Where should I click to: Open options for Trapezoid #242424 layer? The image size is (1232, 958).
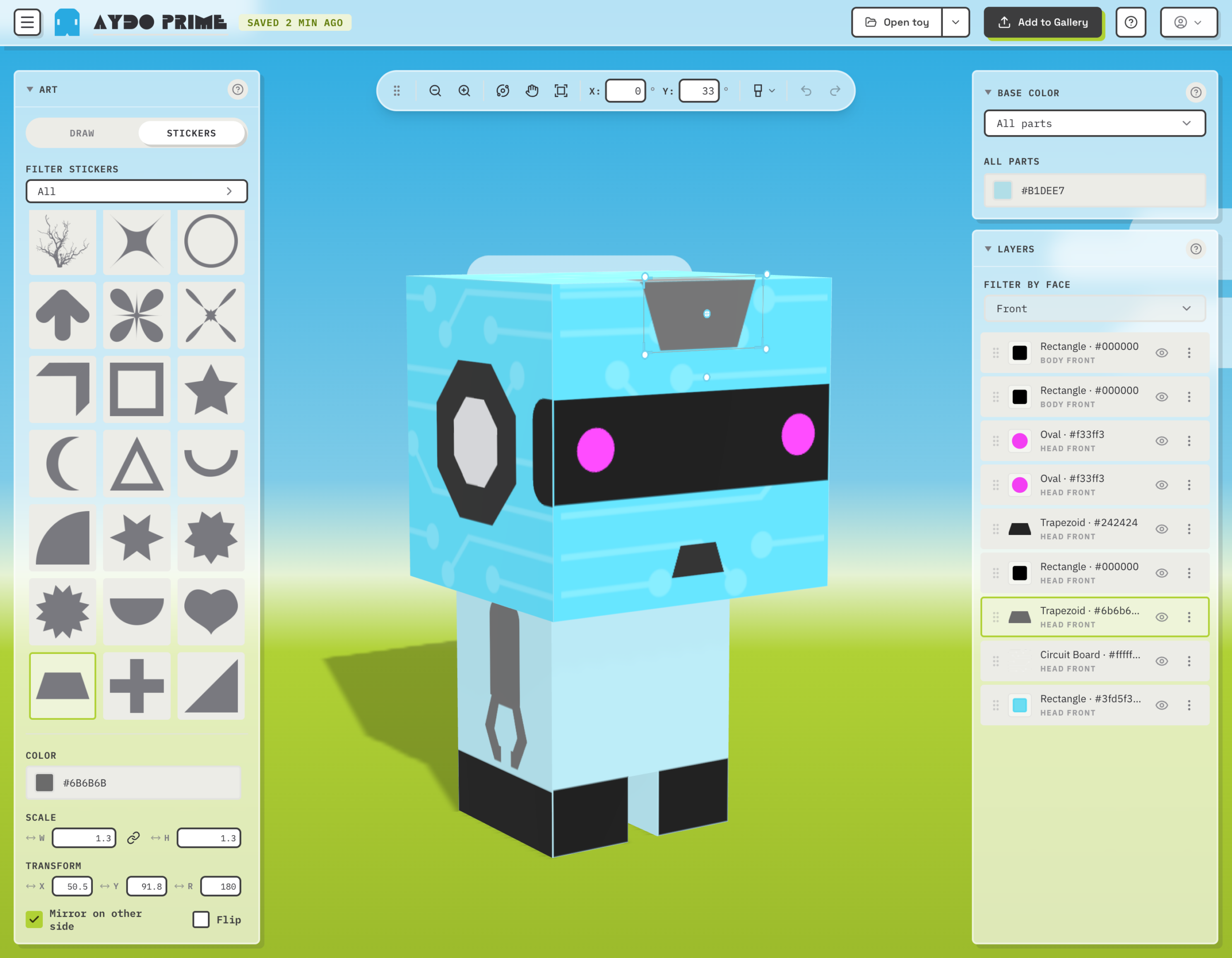pyautogui.click(x=1189, y=529)
